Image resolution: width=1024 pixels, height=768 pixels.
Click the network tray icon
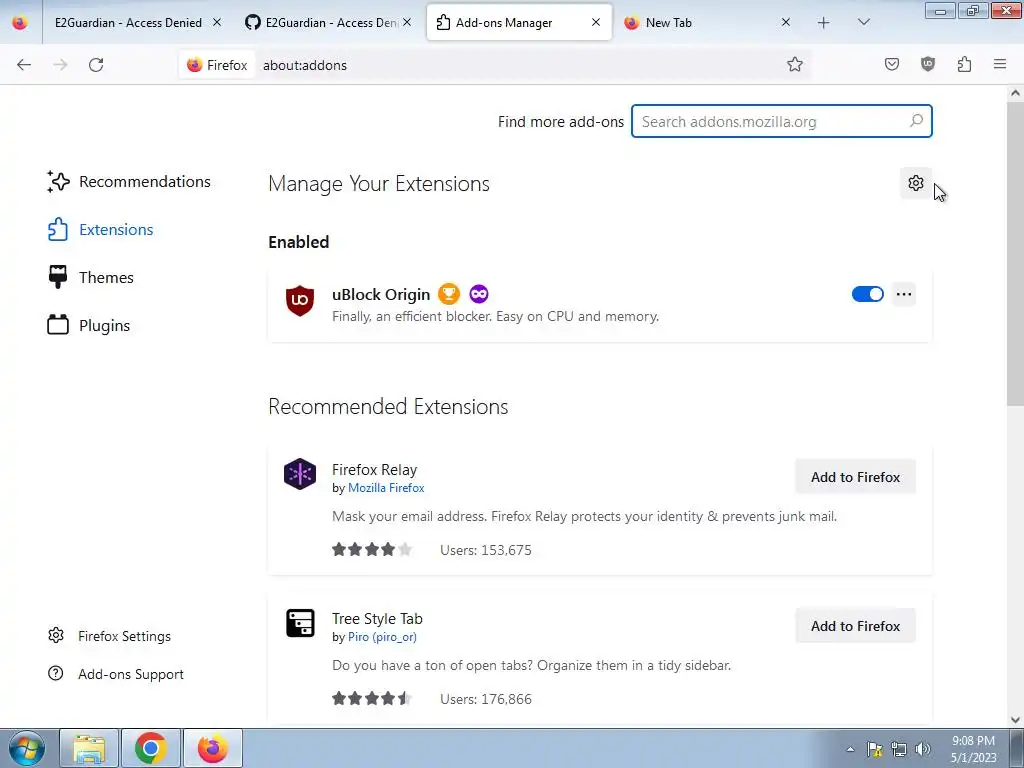[899, 749]
